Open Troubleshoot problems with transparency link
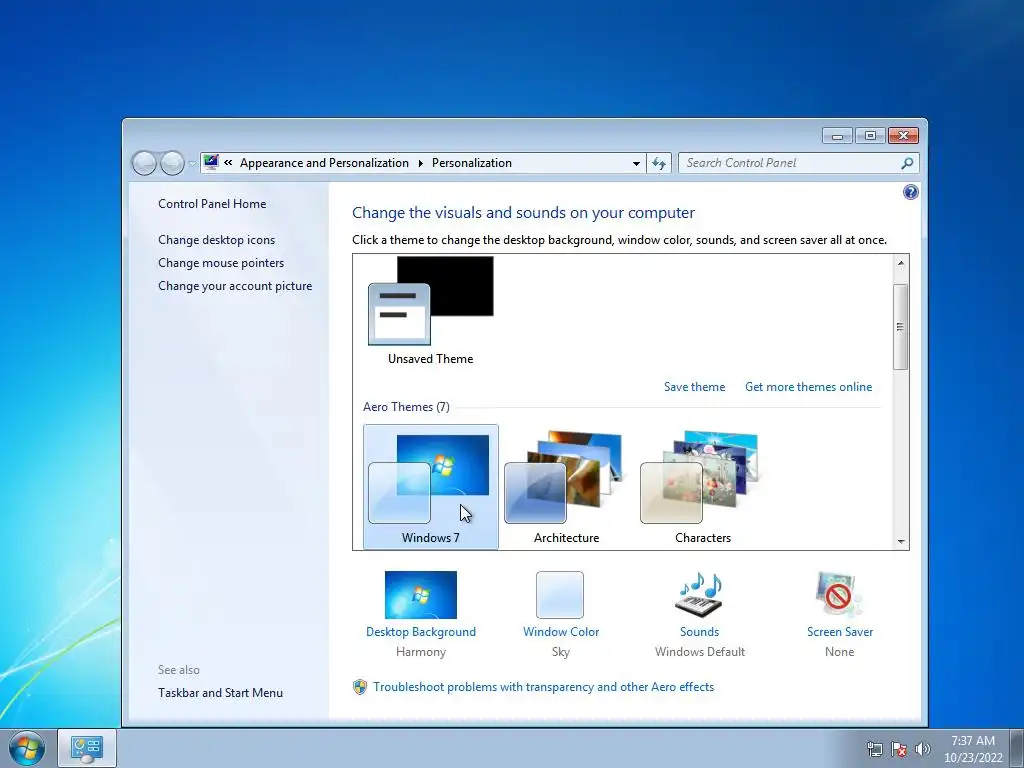Viewport: 1024px width, 768px height. (543, 687)
